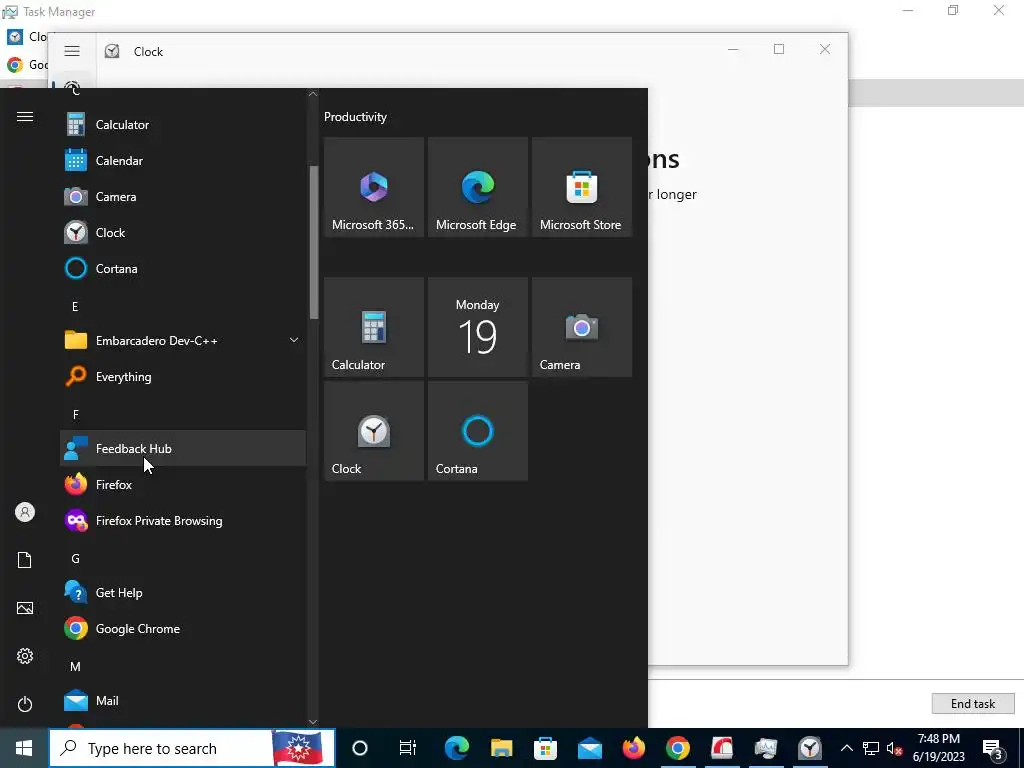Open the volume control in tray
The image size is (1024, 768).
tap(895, 749)
